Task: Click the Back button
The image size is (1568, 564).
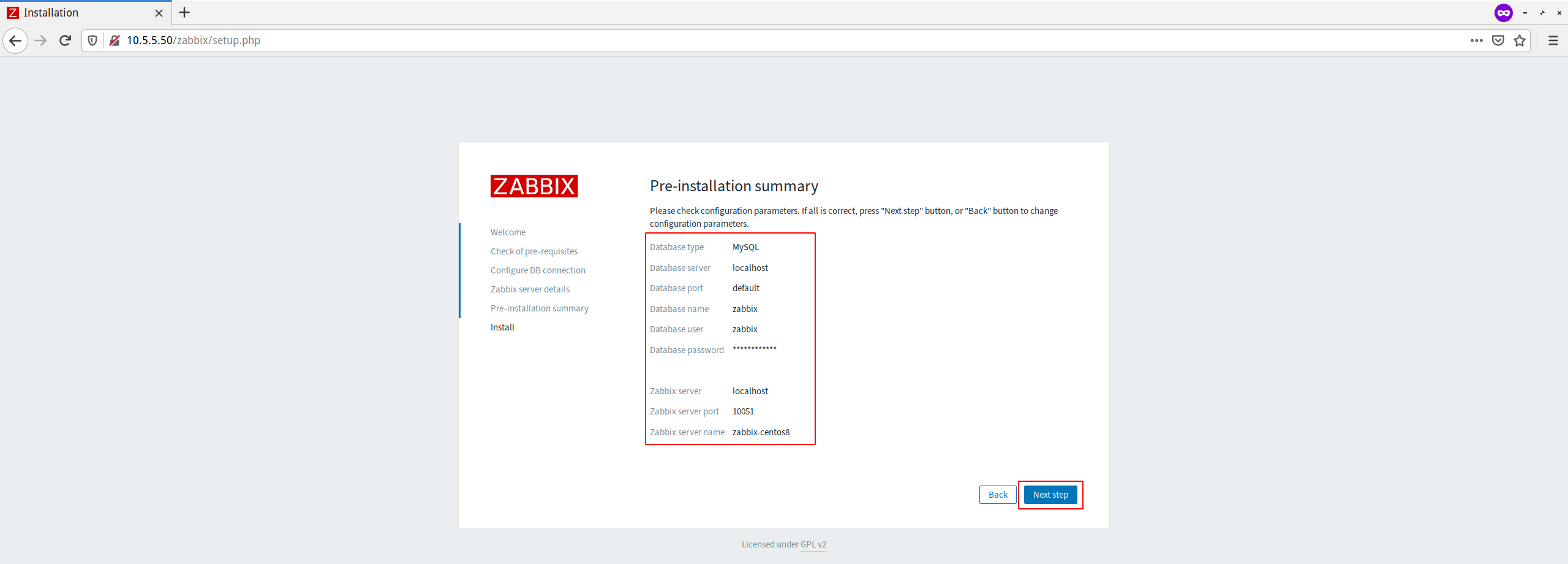Action: pyautogui.click(x=998, y=495)
